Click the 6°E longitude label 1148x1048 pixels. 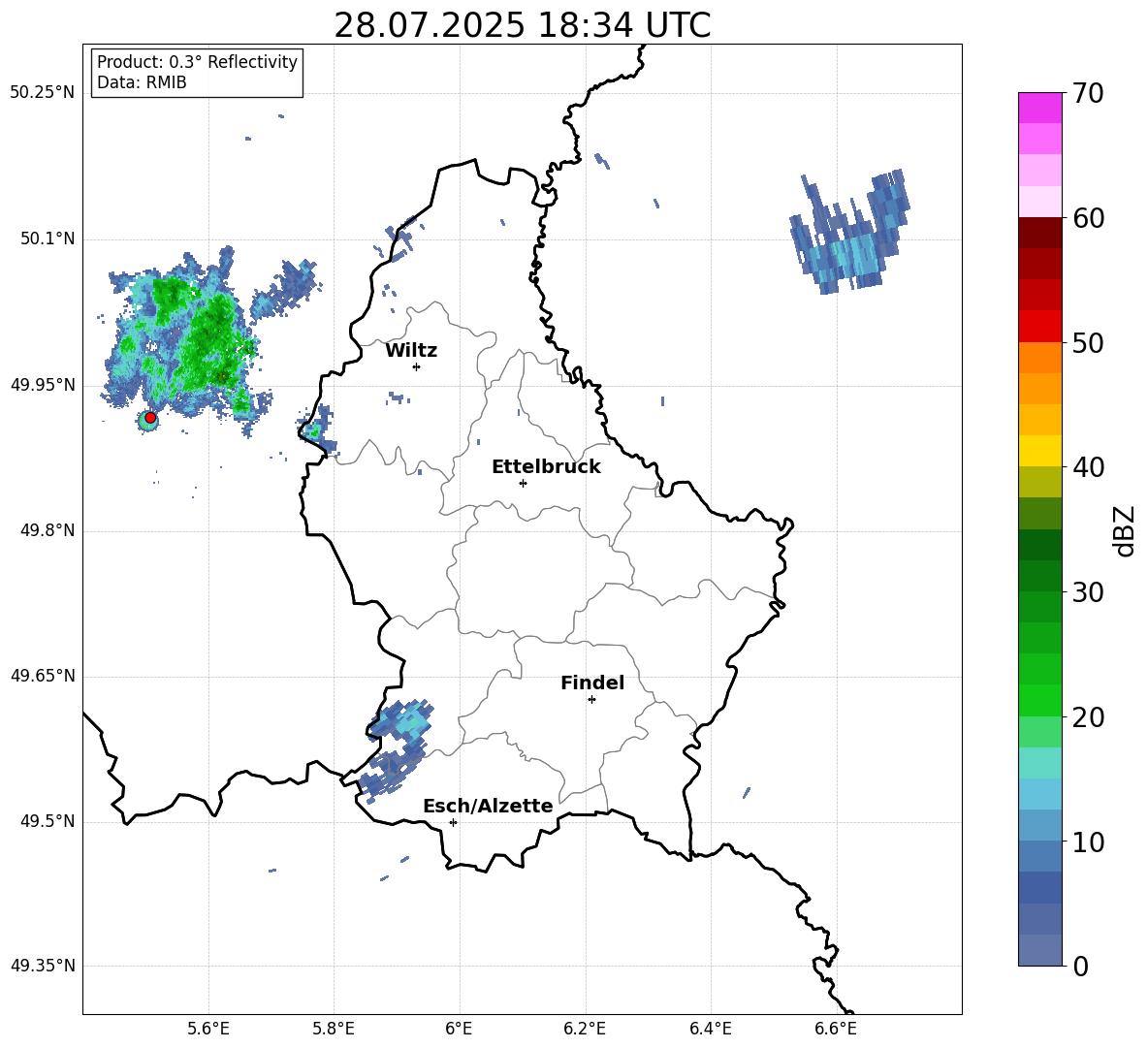(x=459, y=1029)
